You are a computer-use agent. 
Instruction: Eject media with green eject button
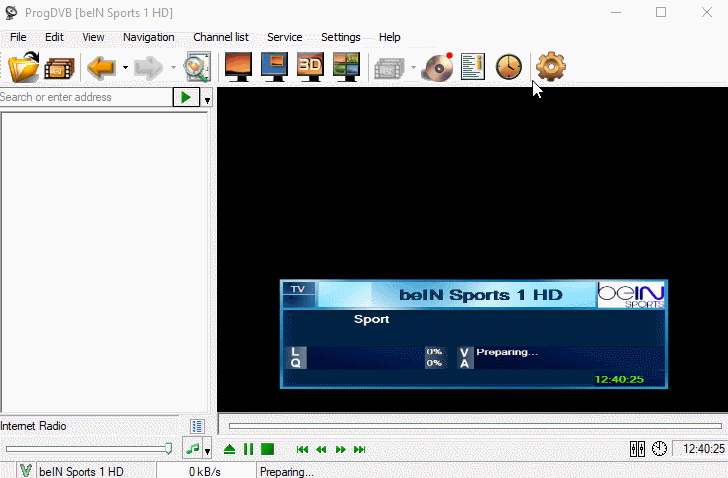click(x=229, y=449)
